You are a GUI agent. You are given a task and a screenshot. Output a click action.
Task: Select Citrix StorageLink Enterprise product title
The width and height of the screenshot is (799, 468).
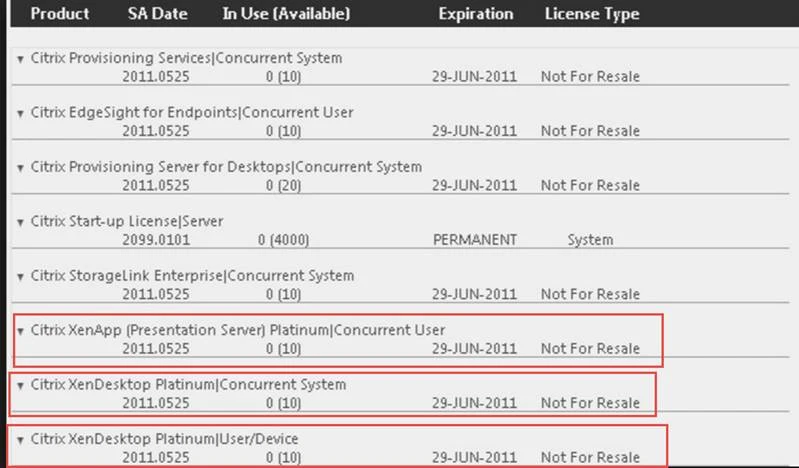tap(192, 276)
